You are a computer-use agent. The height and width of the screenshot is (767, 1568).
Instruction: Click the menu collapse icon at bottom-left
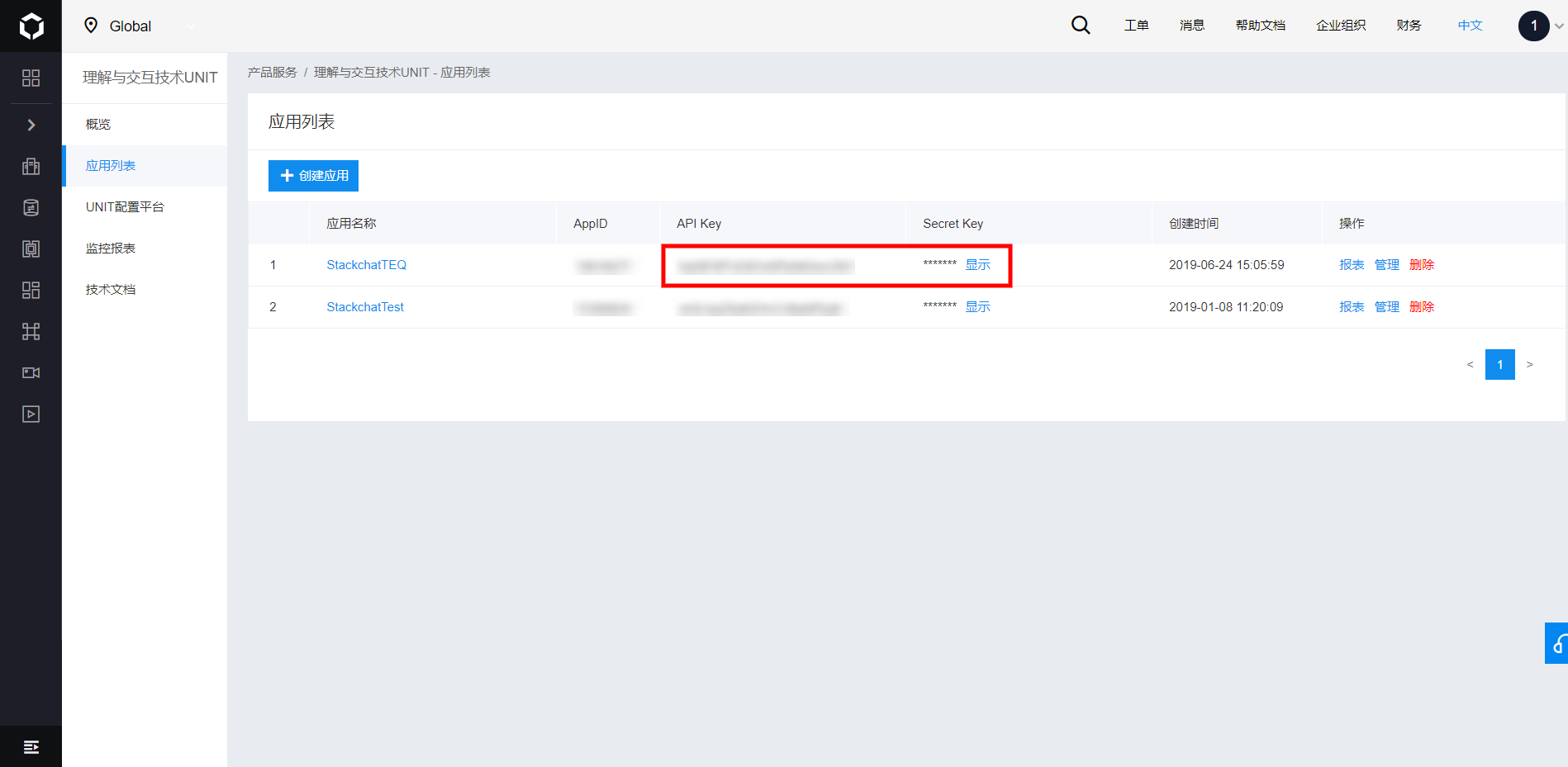tap(31, 747)
